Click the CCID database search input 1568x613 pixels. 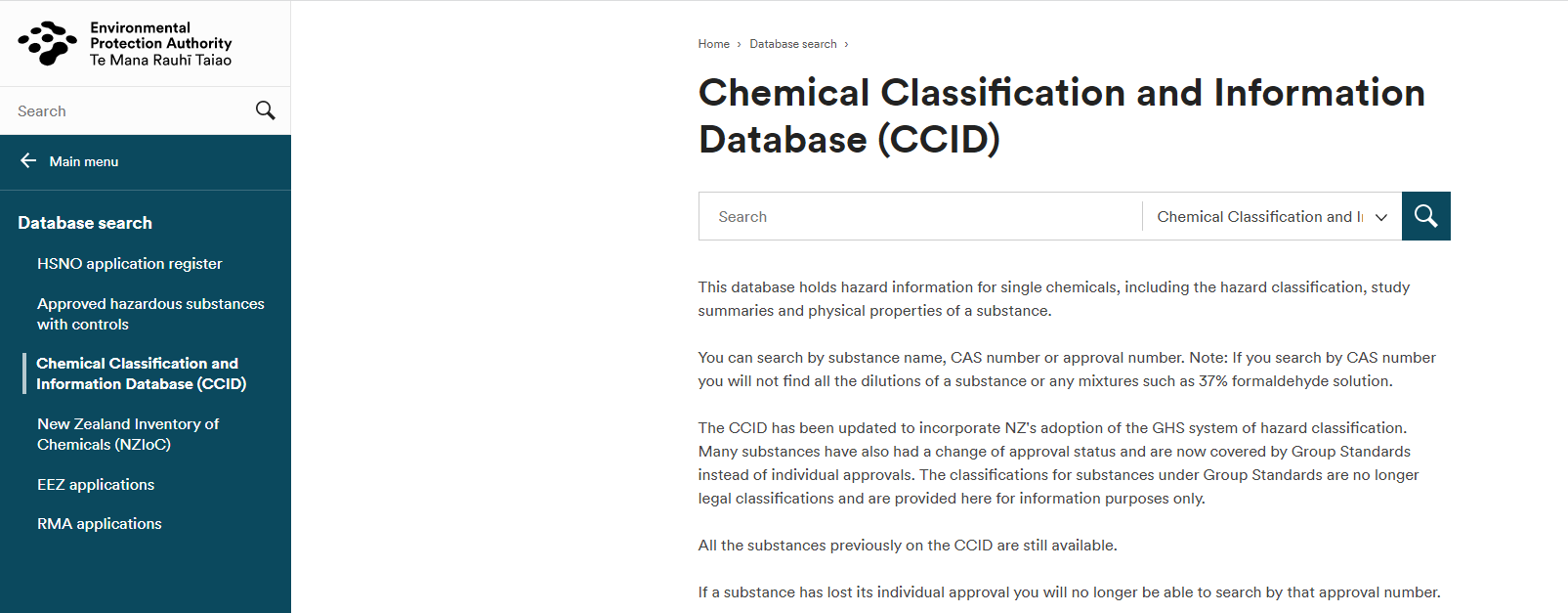coord(918,217)
